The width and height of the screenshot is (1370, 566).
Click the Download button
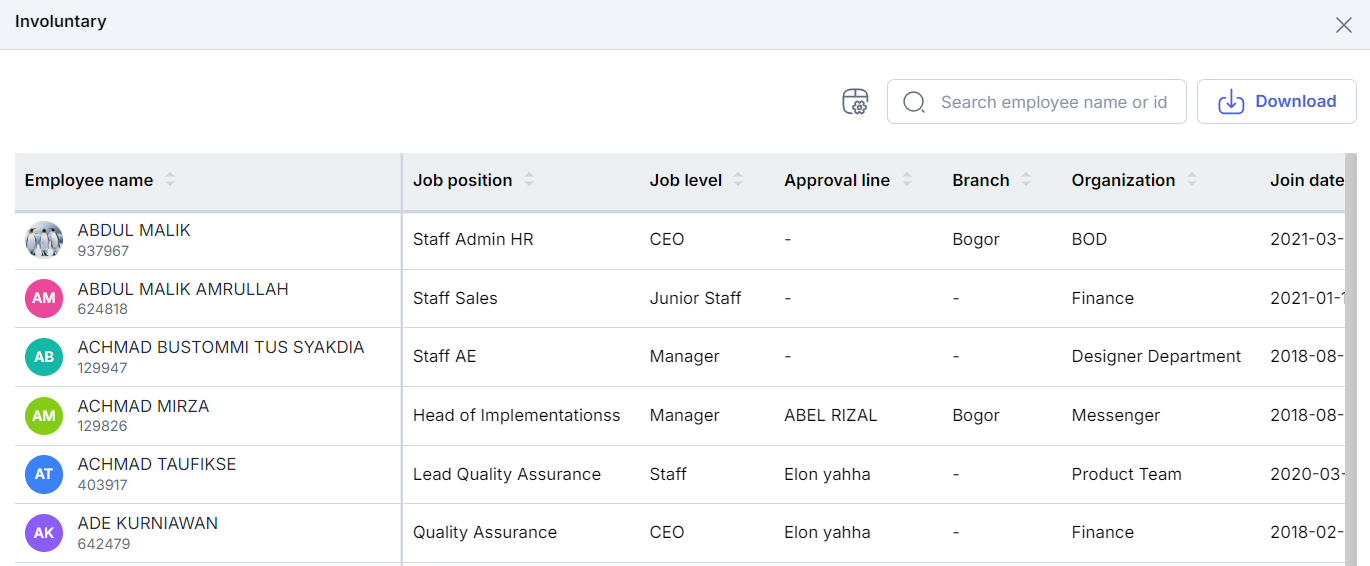[x=1277, y=102]
